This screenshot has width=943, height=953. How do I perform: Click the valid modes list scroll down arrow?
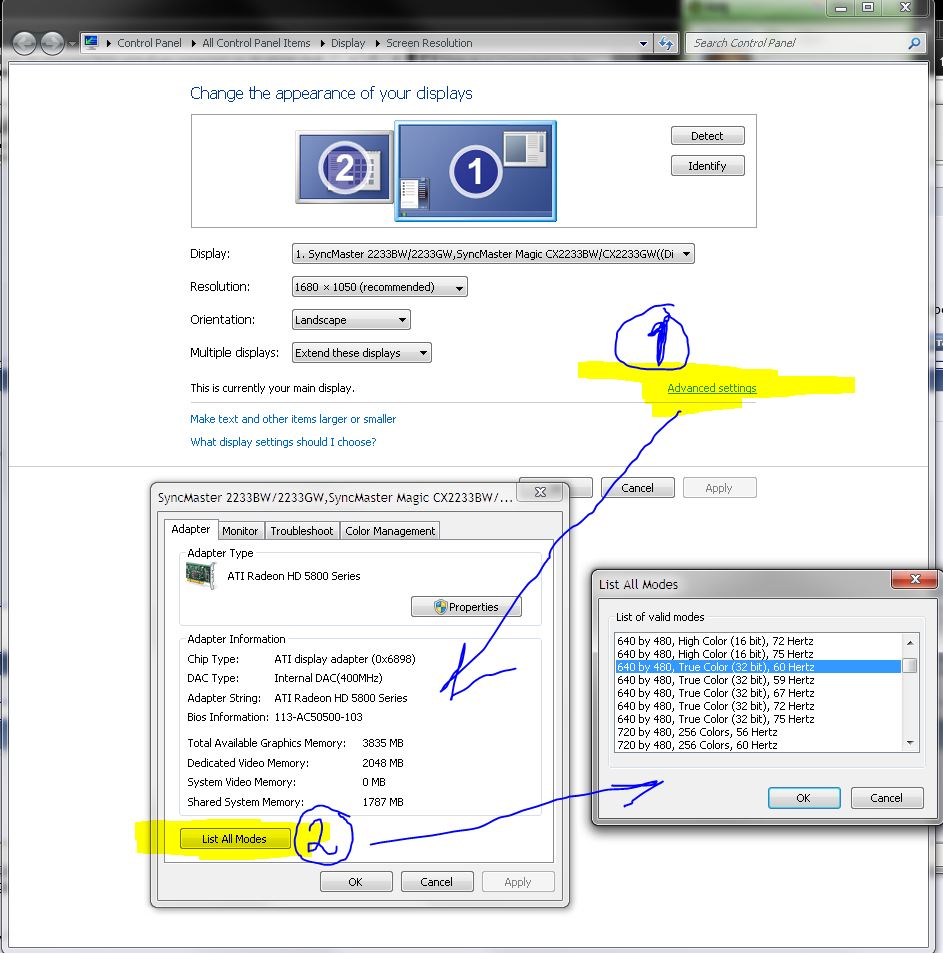pyautogui.click(x=910, y=743)
